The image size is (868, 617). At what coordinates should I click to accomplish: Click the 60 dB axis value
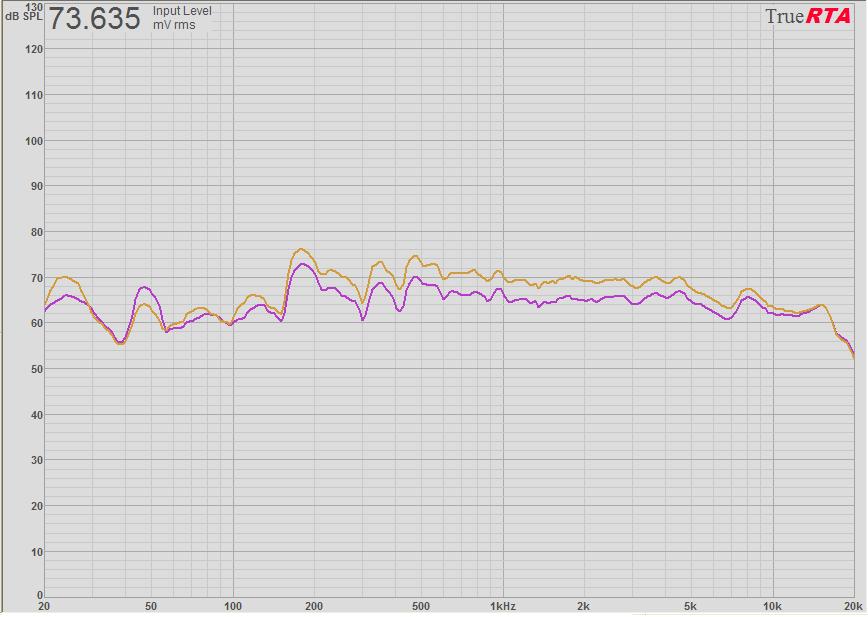tap(36, 323)
